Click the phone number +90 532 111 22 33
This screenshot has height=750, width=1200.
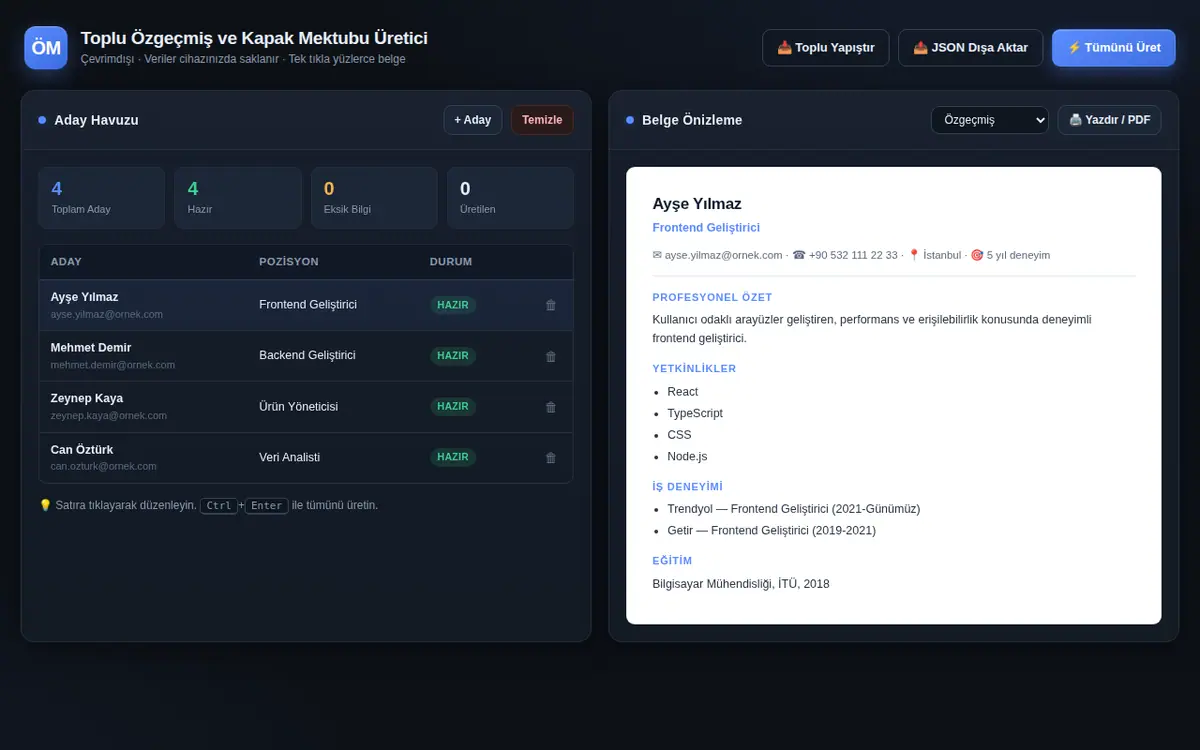[852, 255]
